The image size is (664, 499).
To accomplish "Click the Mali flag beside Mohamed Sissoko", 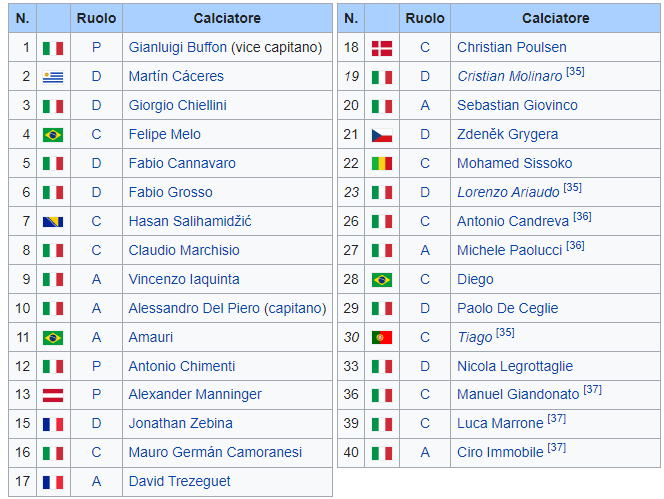I will (x=382, y=164).
